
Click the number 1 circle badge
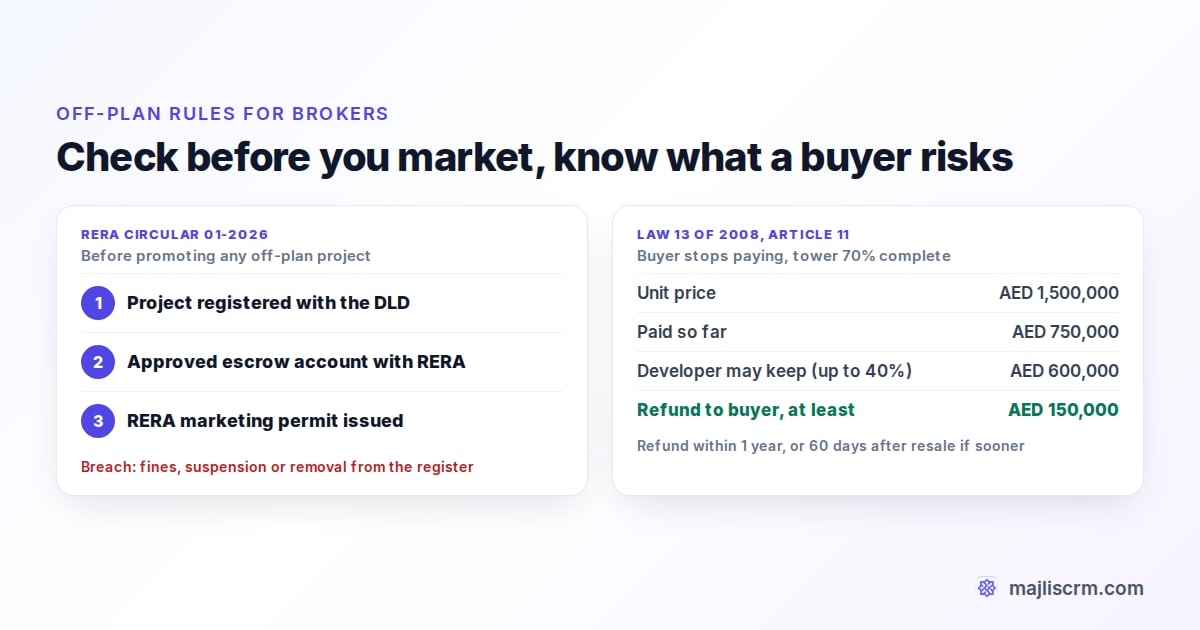98,303
